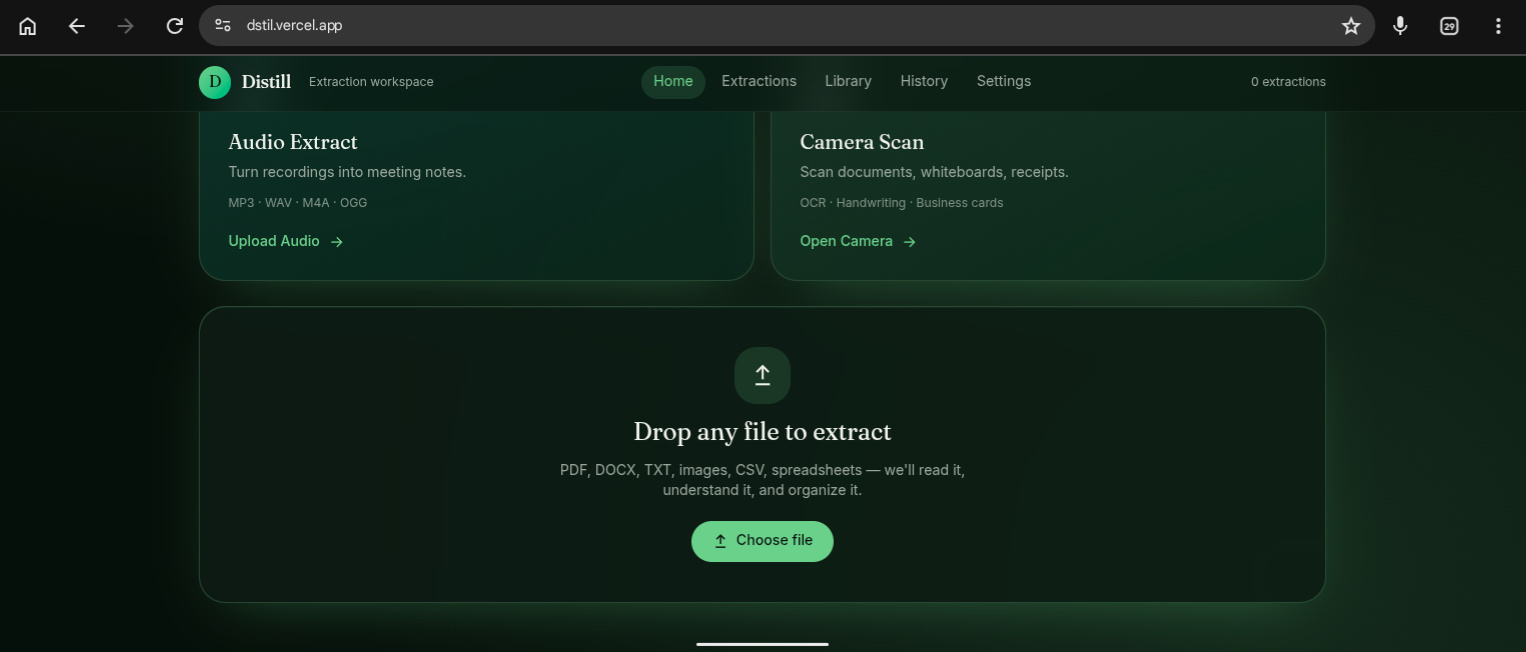Reload the page with the refresh icon
1526x652 pixels.
pyautogui.click(x=175, y=26)
